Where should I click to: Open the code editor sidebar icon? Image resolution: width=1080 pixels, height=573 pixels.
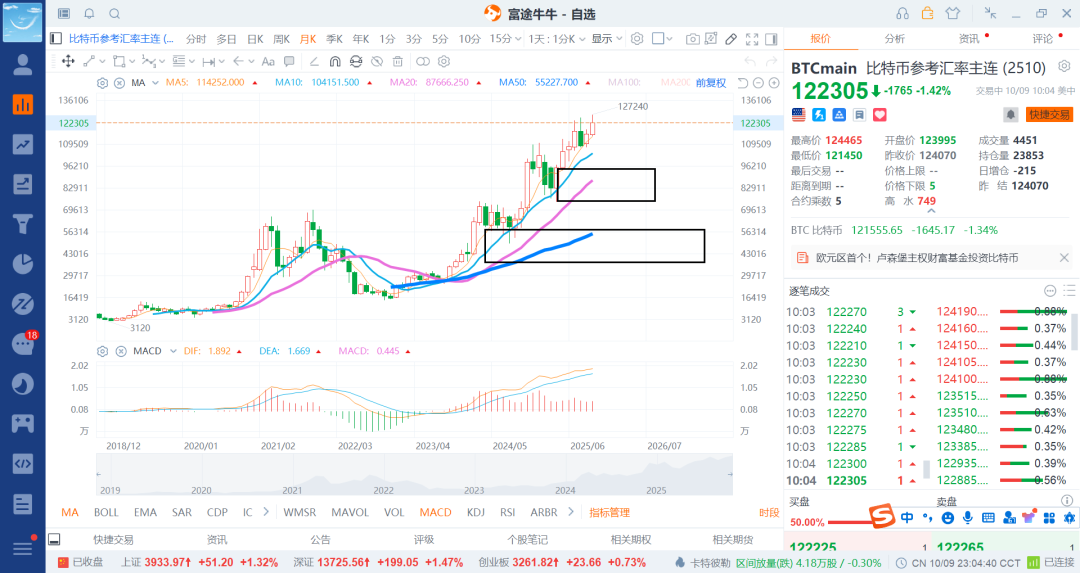[x=23, y=463]
